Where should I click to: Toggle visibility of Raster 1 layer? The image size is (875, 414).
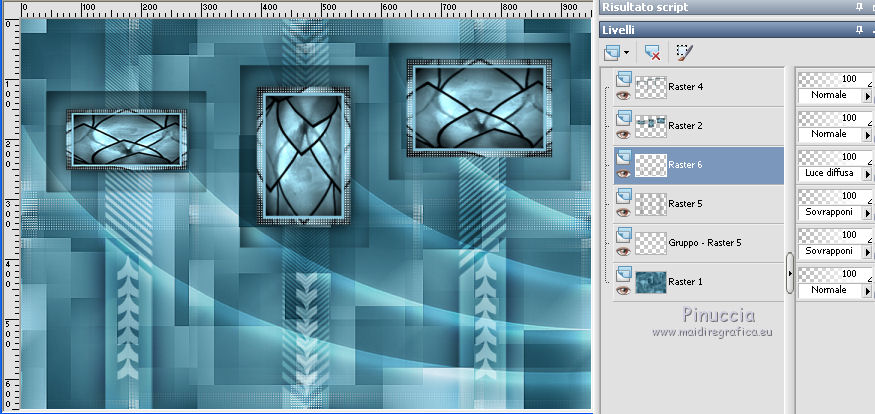(623, 291)
